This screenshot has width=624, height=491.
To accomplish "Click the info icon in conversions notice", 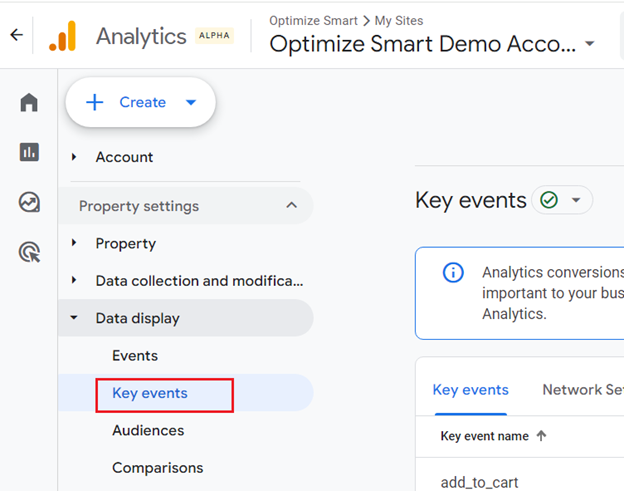I will (x=453, y=273).
